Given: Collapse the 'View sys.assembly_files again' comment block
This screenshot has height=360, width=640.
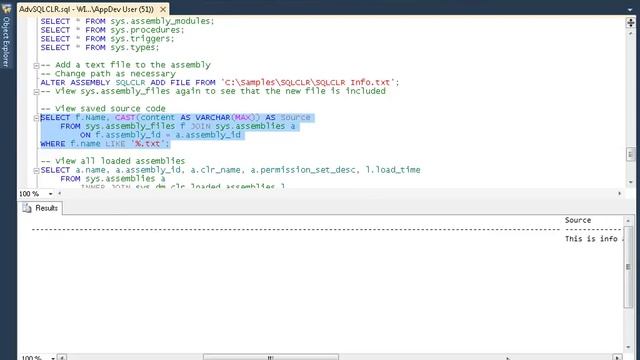Looking at the screenshot, I should click(x=36, y=92).
